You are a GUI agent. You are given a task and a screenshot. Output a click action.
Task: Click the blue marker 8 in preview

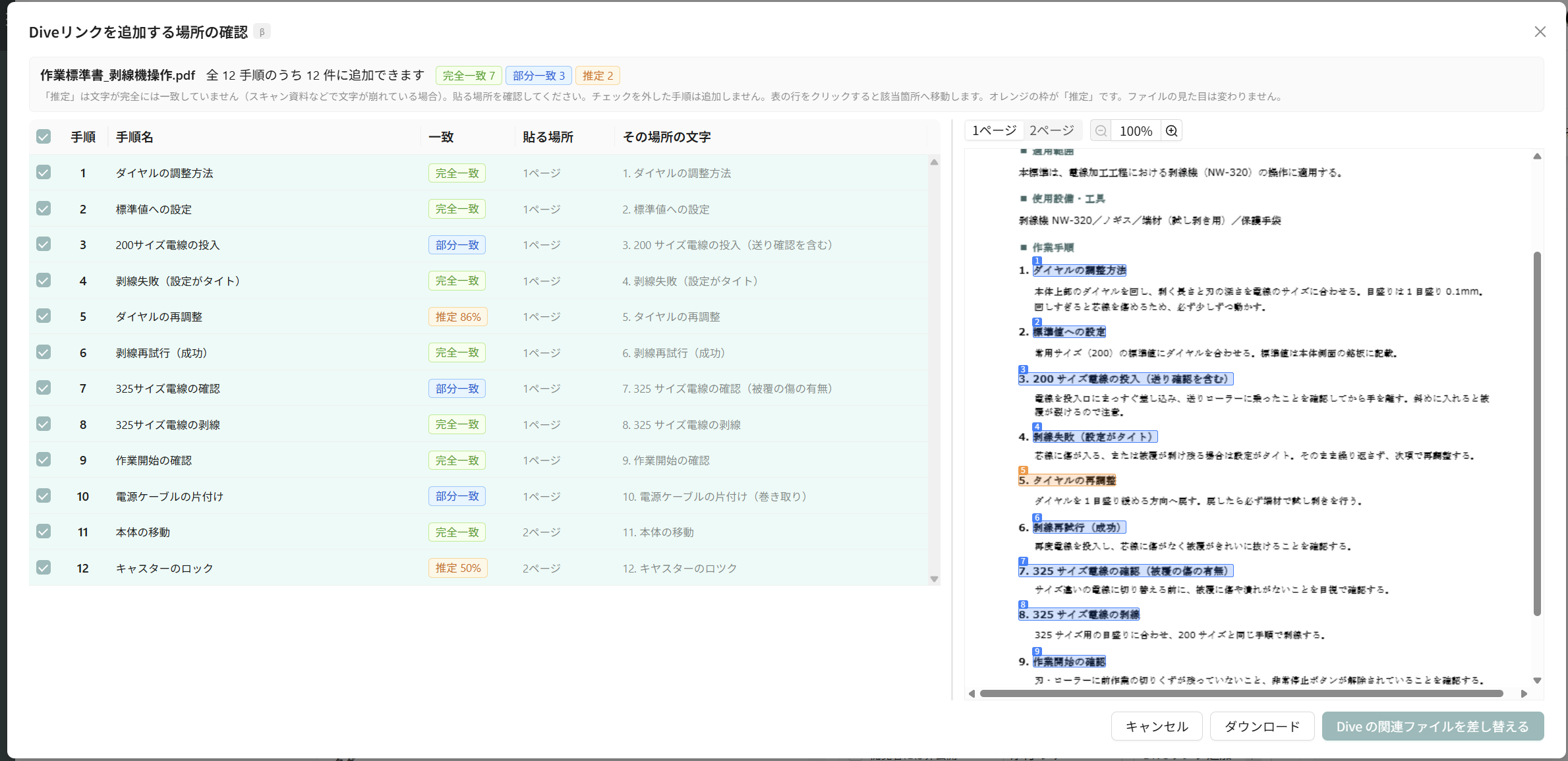[x=1023, y=605]
